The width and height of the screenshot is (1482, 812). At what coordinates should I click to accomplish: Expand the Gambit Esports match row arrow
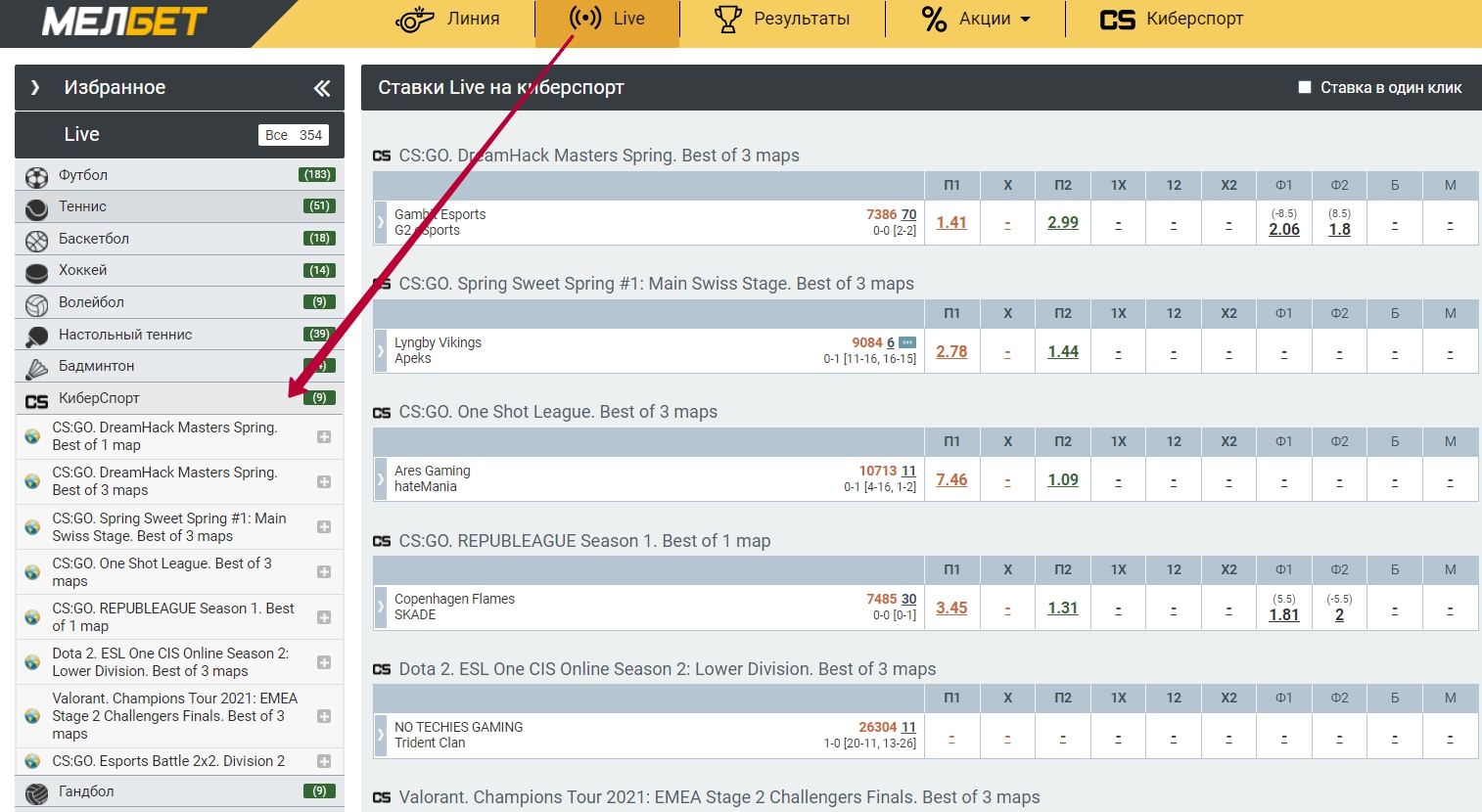click(381, 222)
